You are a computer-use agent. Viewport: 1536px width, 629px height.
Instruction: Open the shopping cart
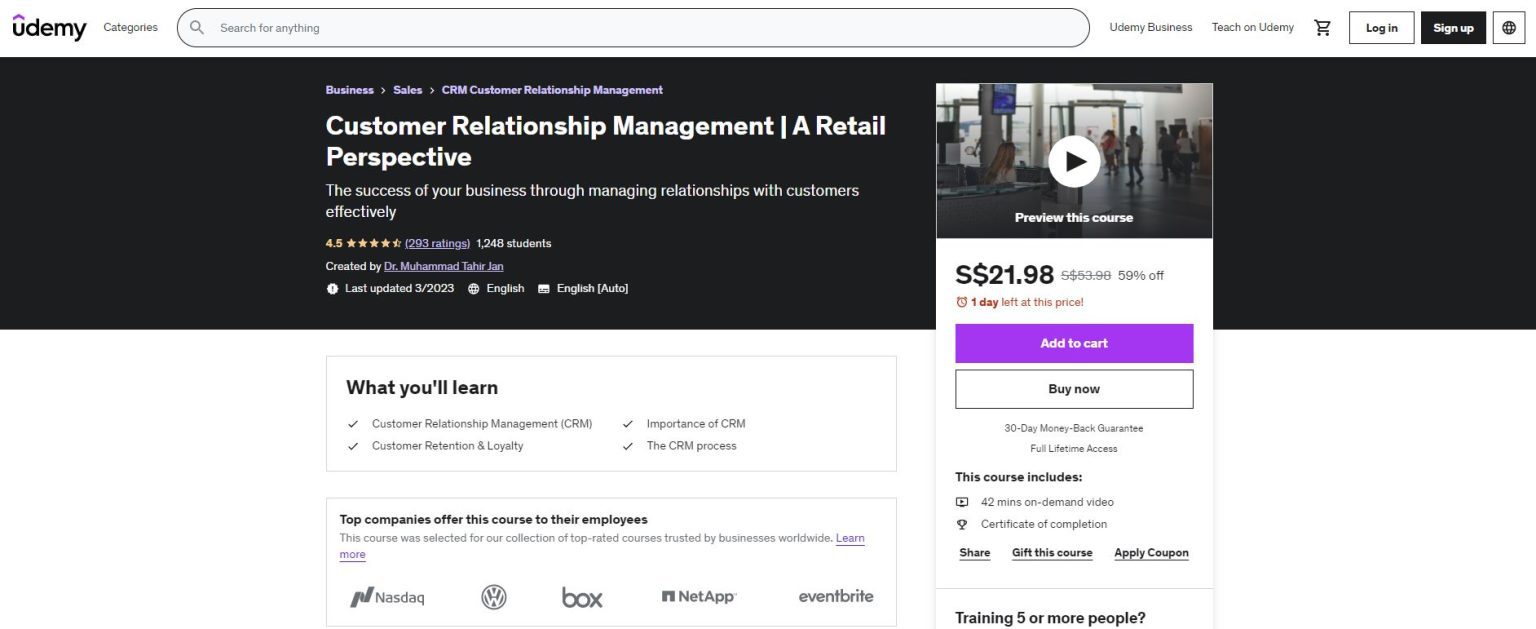(x=1321, y=27)
